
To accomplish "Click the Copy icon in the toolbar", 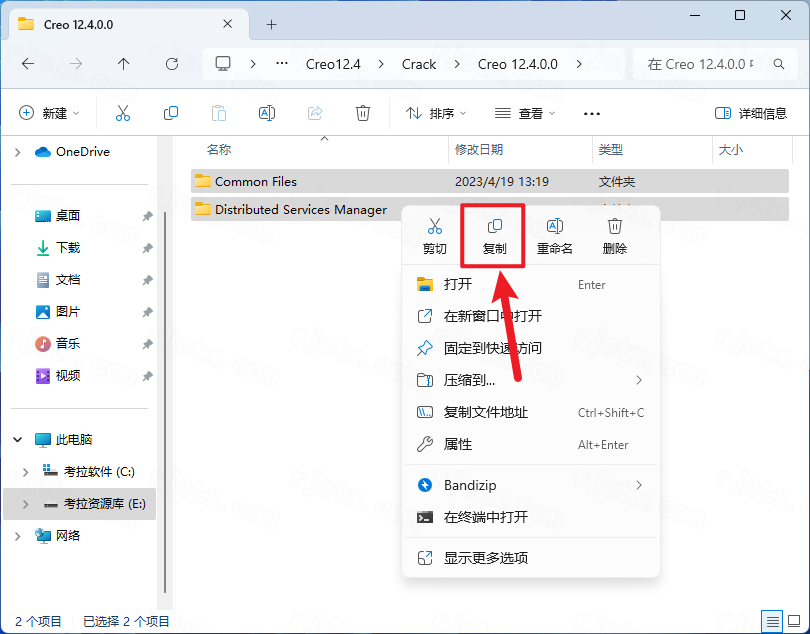I will click(x=171, y=113).
